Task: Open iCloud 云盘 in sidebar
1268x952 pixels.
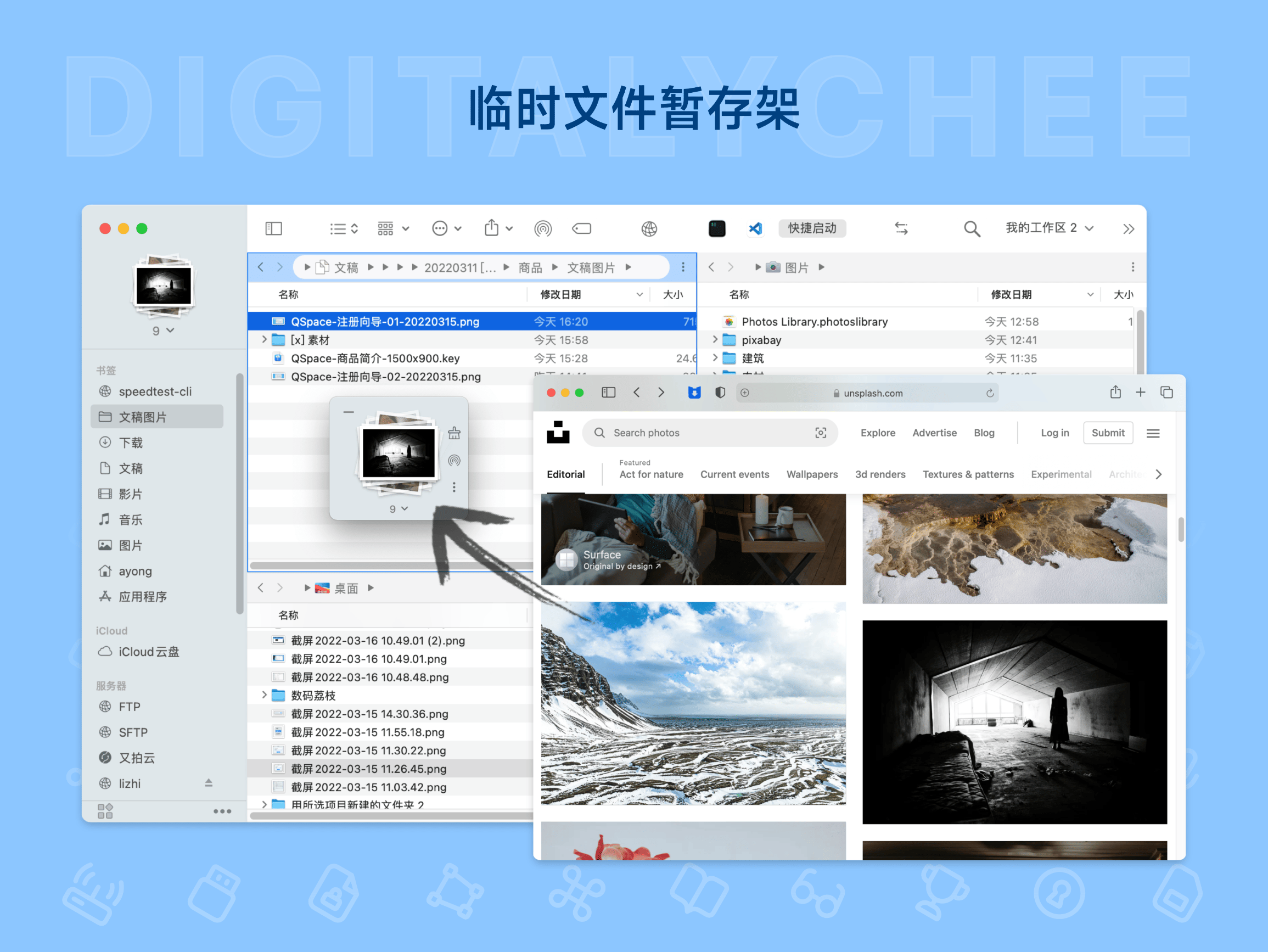Action: point(157,652)
